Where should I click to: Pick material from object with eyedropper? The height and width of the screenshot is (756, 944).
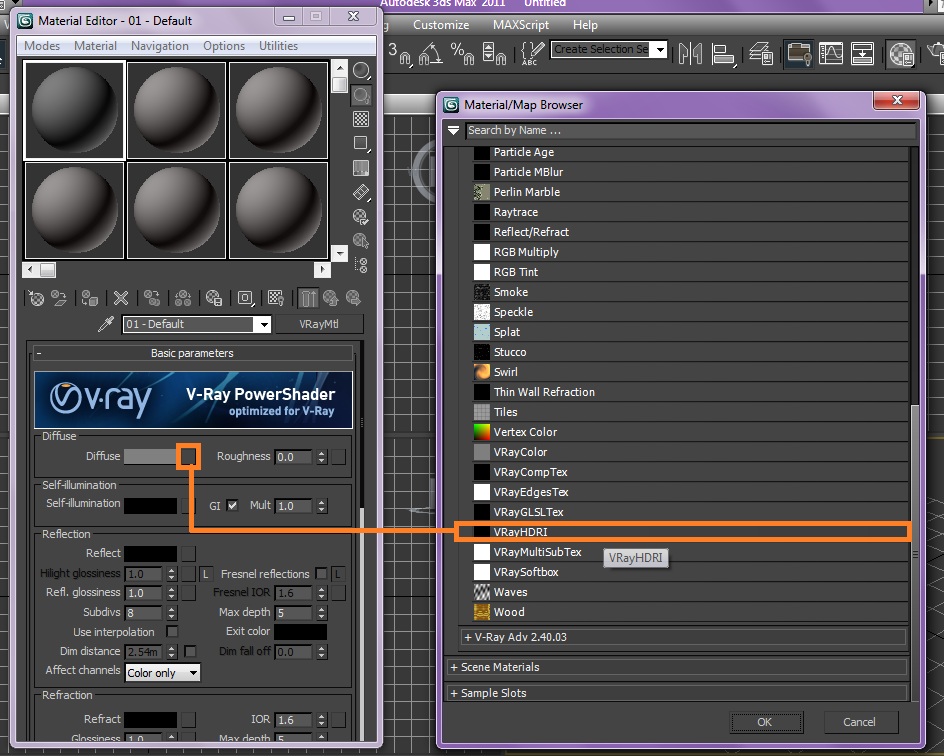[x=106, y=324]
